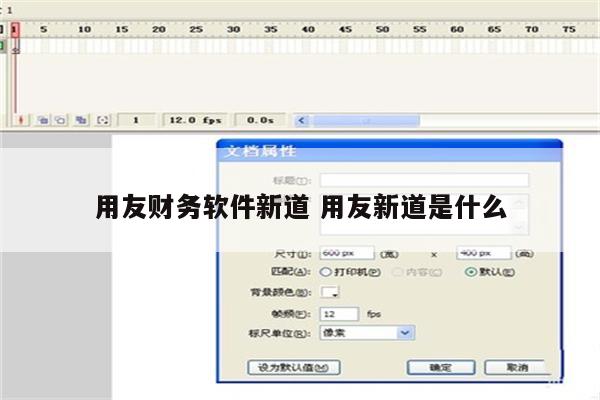Click the center frame icon in timeline

pos(21,120)
